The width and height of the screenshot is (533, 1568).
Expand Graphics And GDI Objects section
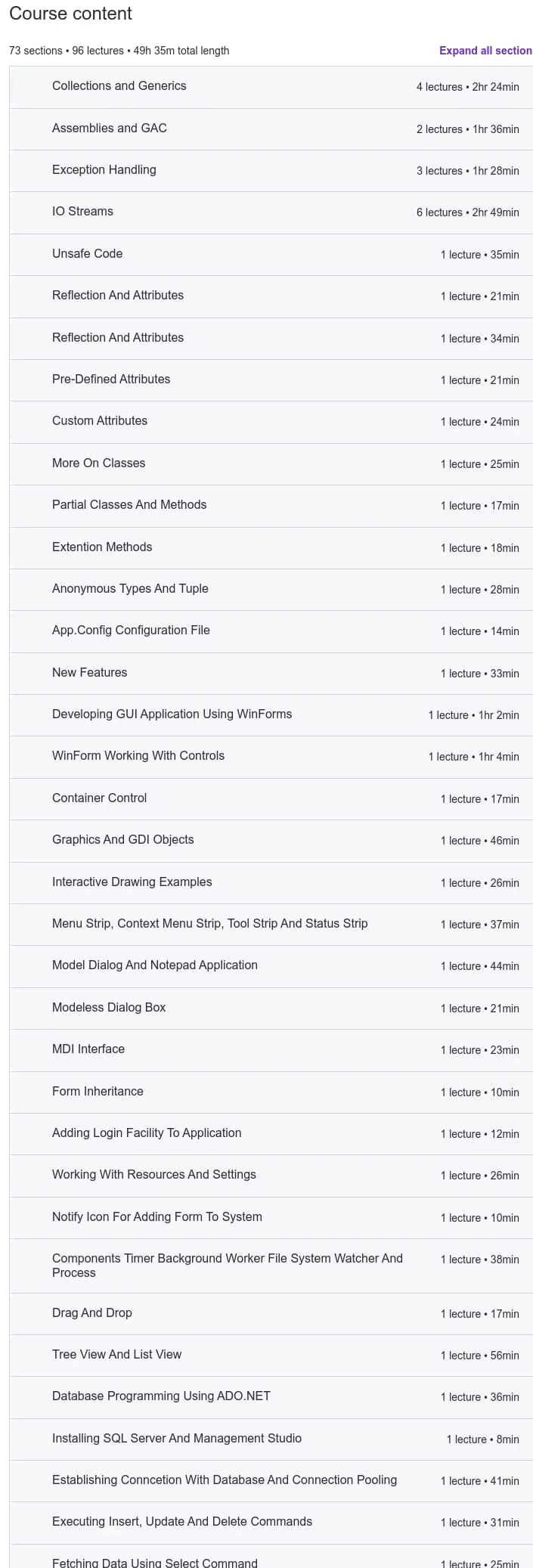pyautogui.click(x=271, y=841)
